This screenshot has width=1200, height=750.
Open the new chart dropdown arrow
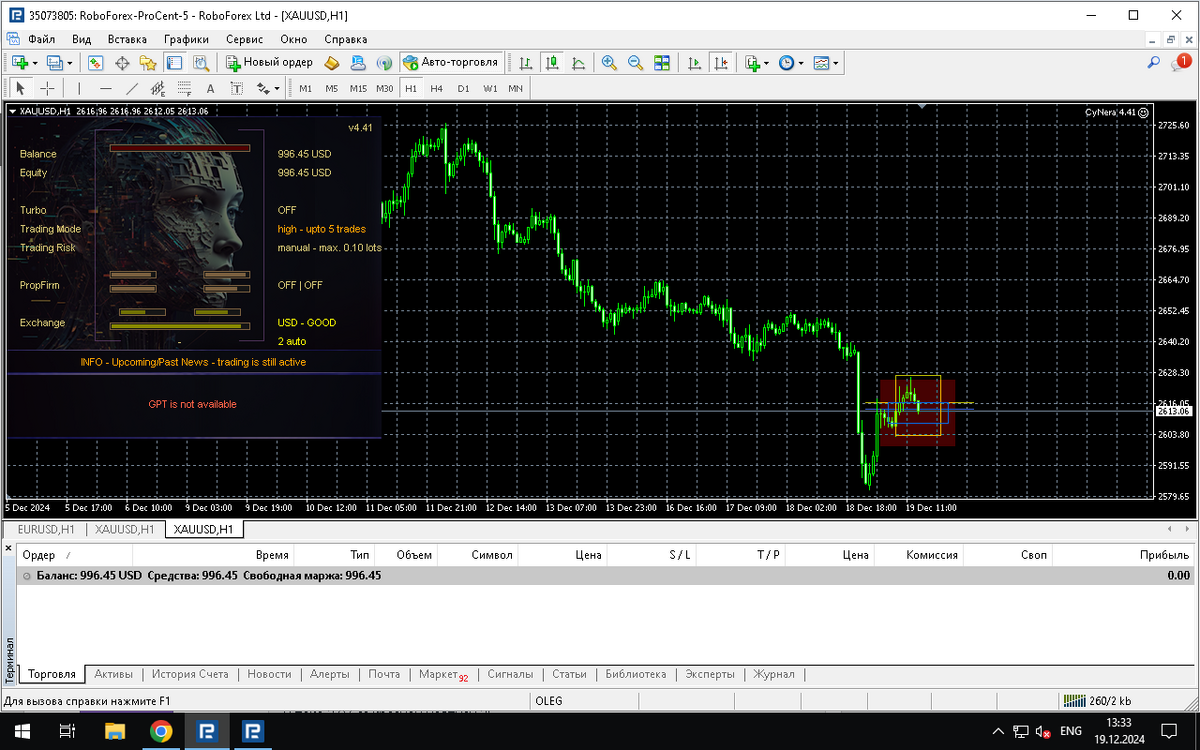tap(36, 62)
